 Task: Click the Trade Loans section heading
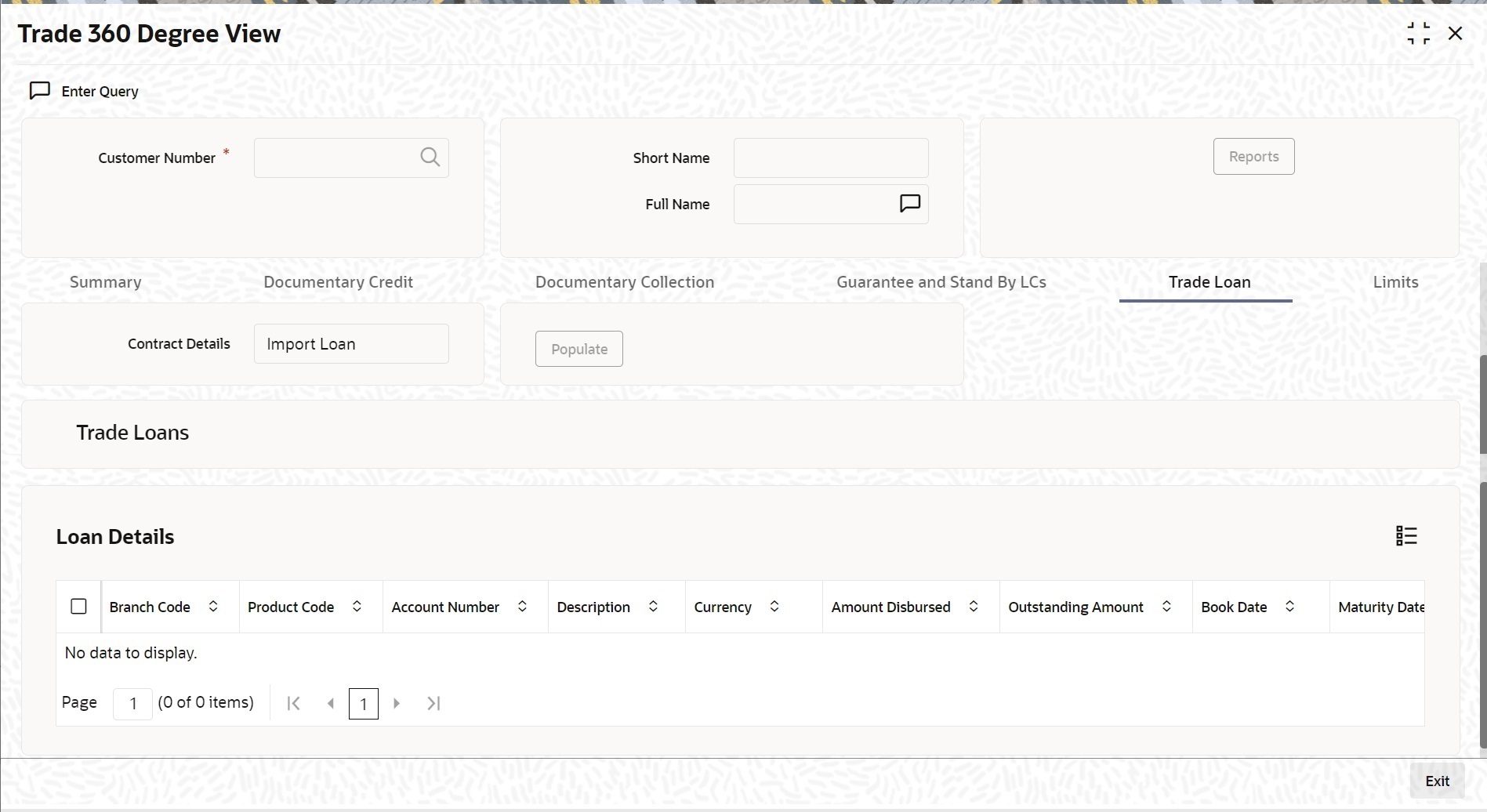pyautogui.click(x=132, y=433)
